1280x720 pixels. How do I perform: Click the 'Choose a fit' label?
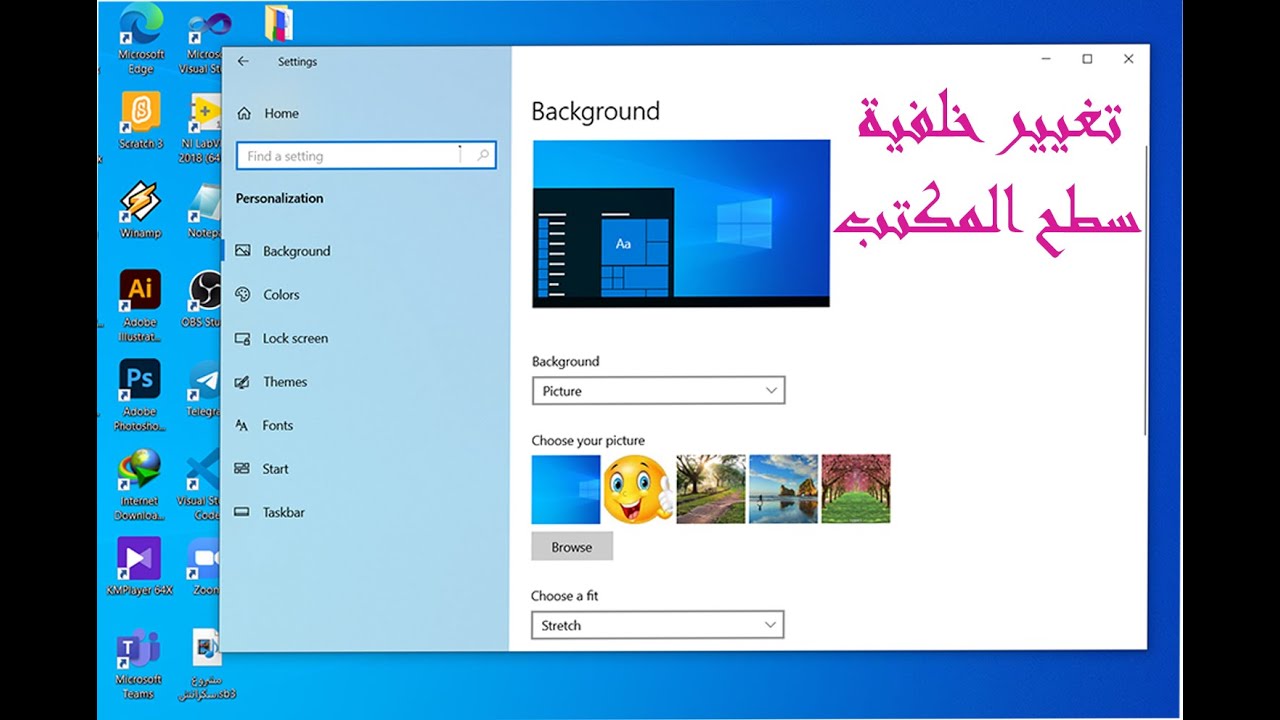[x=565, y=595]
